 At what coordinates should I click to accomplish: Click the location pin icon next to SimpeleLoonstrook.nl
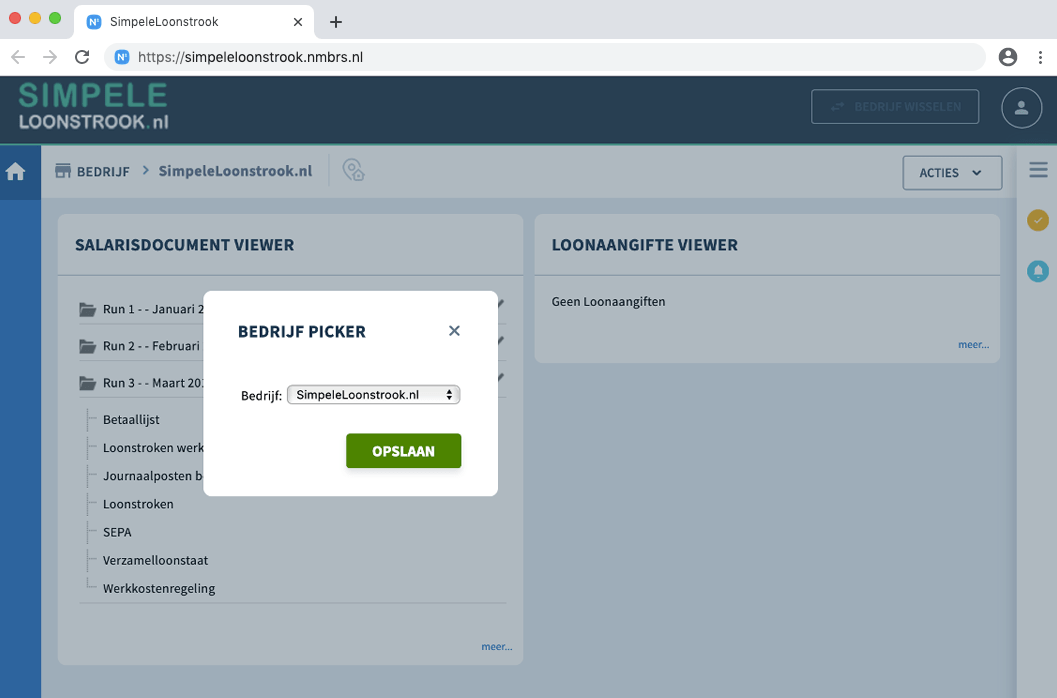coord(352,170)
